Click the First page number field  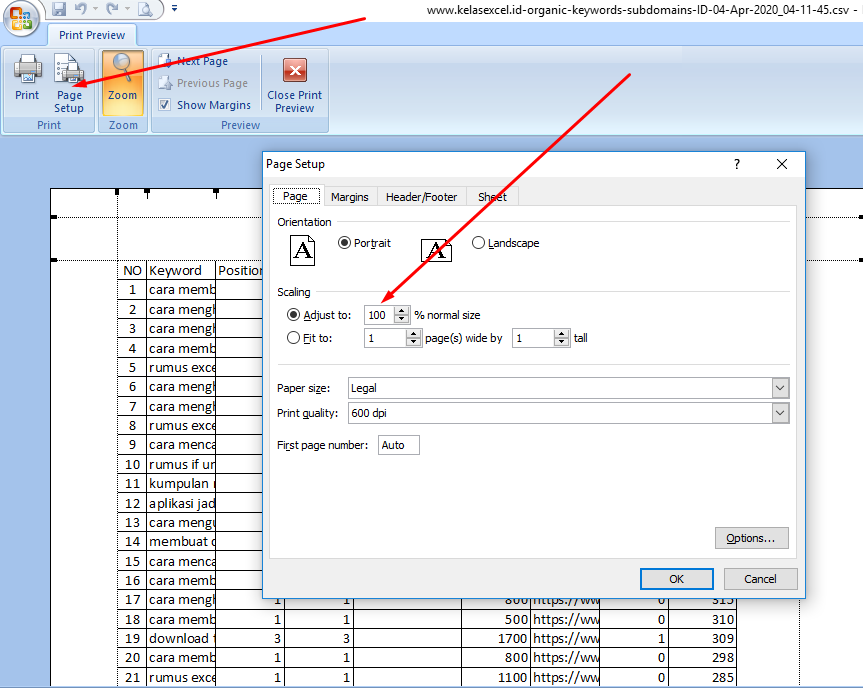[x=398, y=445]
